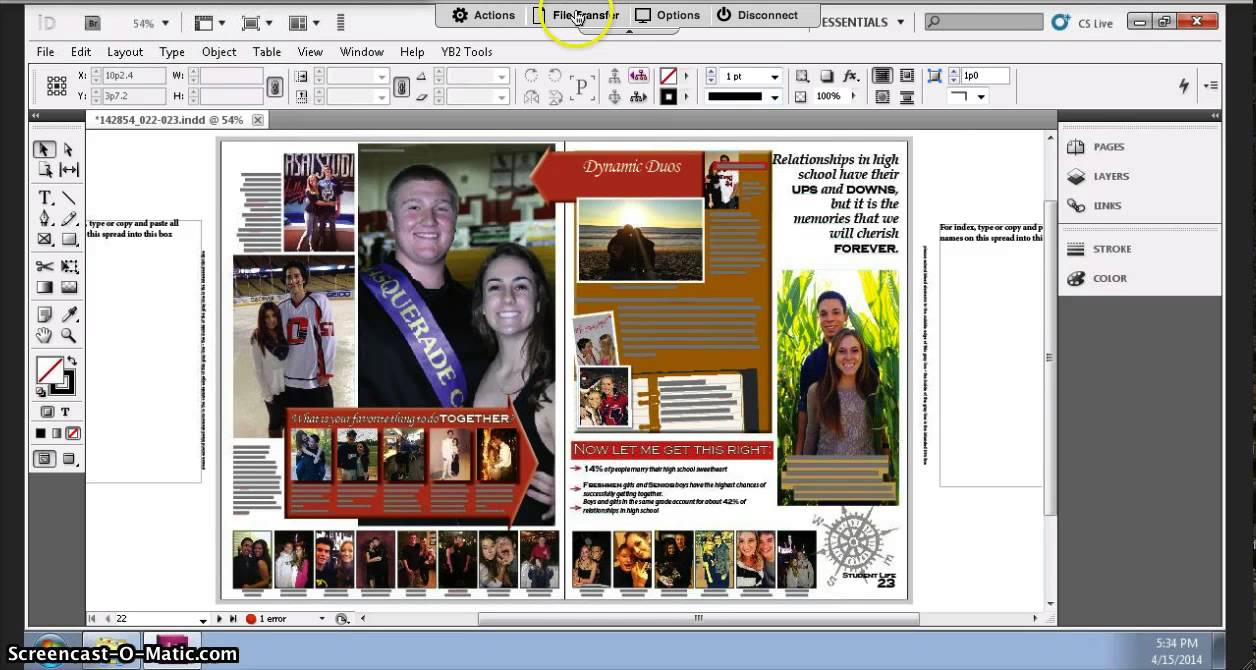Open the Pages panel
1256x670 pixels.
(1108, 147)
